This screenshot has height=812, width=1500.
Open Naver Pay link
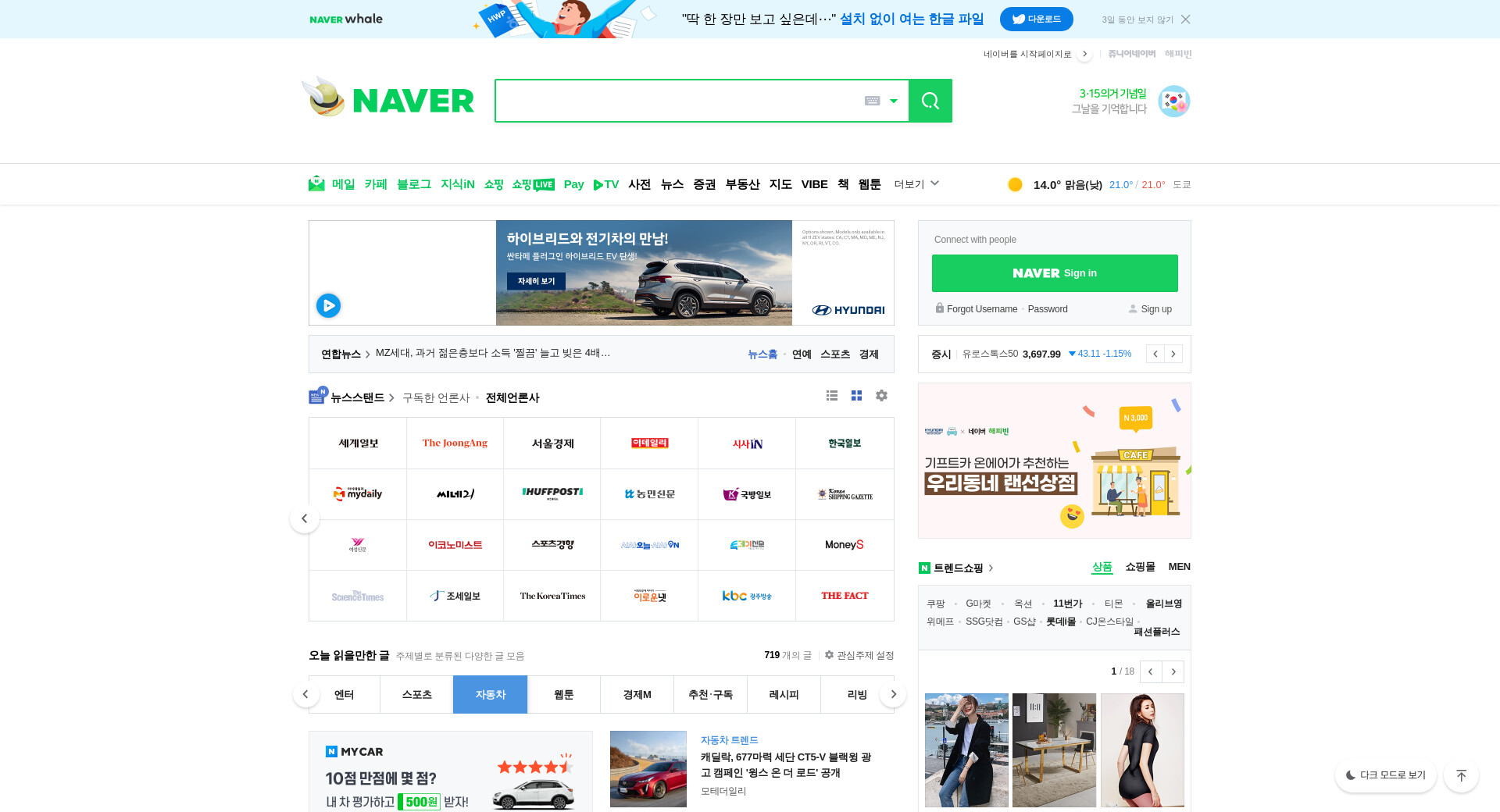coord(574,184)
